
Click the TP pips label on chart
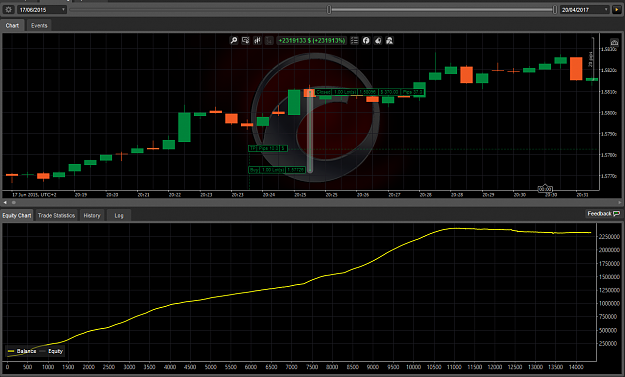(268, 148)
